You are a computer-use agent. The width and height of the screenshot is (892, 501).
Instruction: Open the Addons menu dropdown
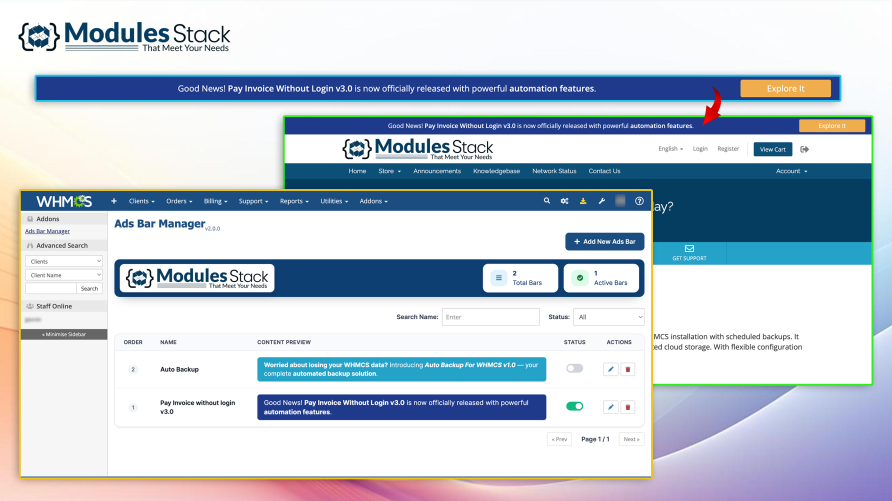click(x=373, y=201)
